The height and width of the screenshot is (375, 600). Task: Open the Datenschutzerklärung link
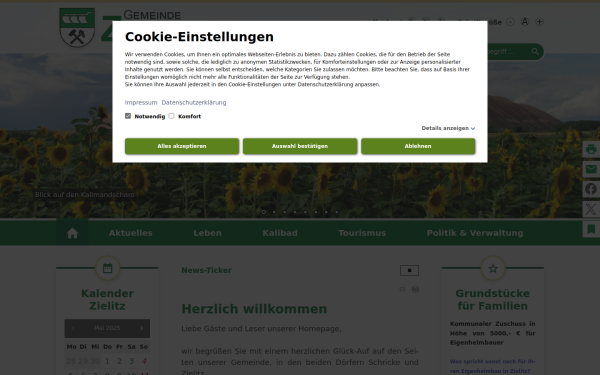[x=194, y=103]
